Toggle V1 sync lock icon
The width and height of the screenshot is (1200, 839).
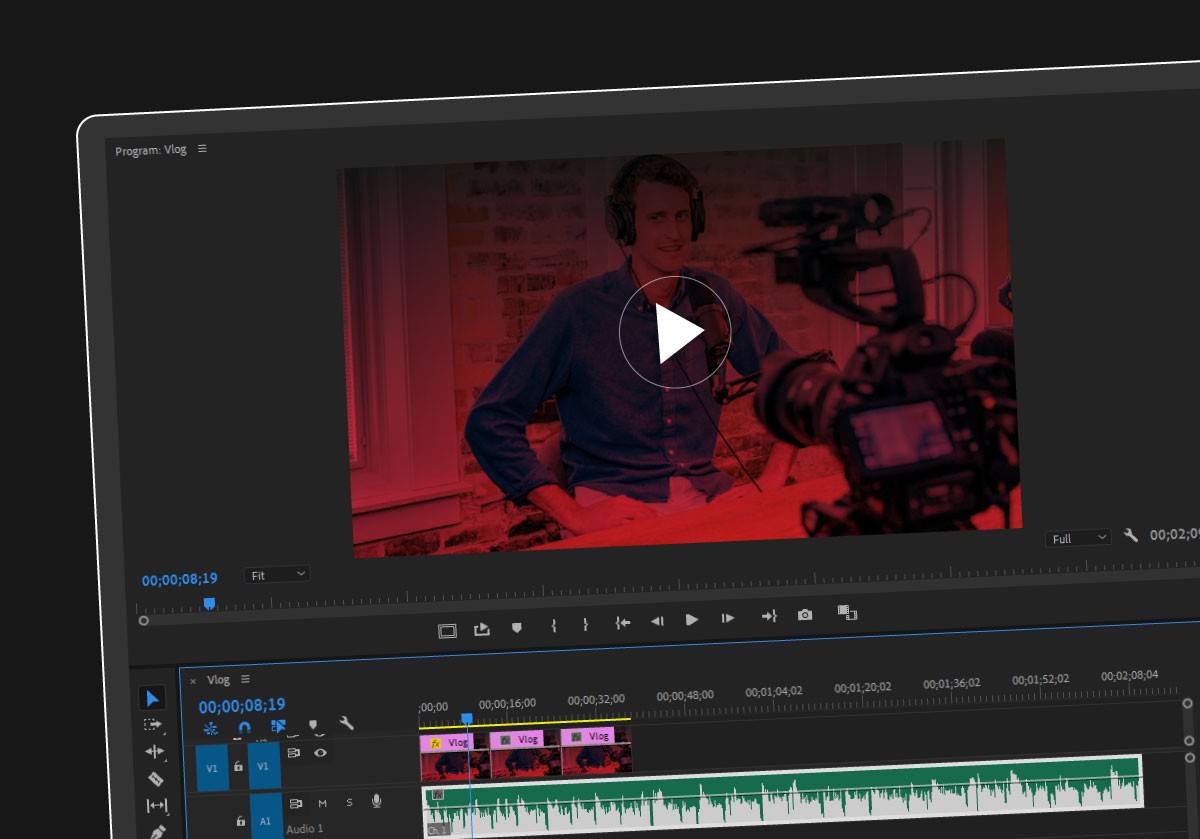pos(293,753)
